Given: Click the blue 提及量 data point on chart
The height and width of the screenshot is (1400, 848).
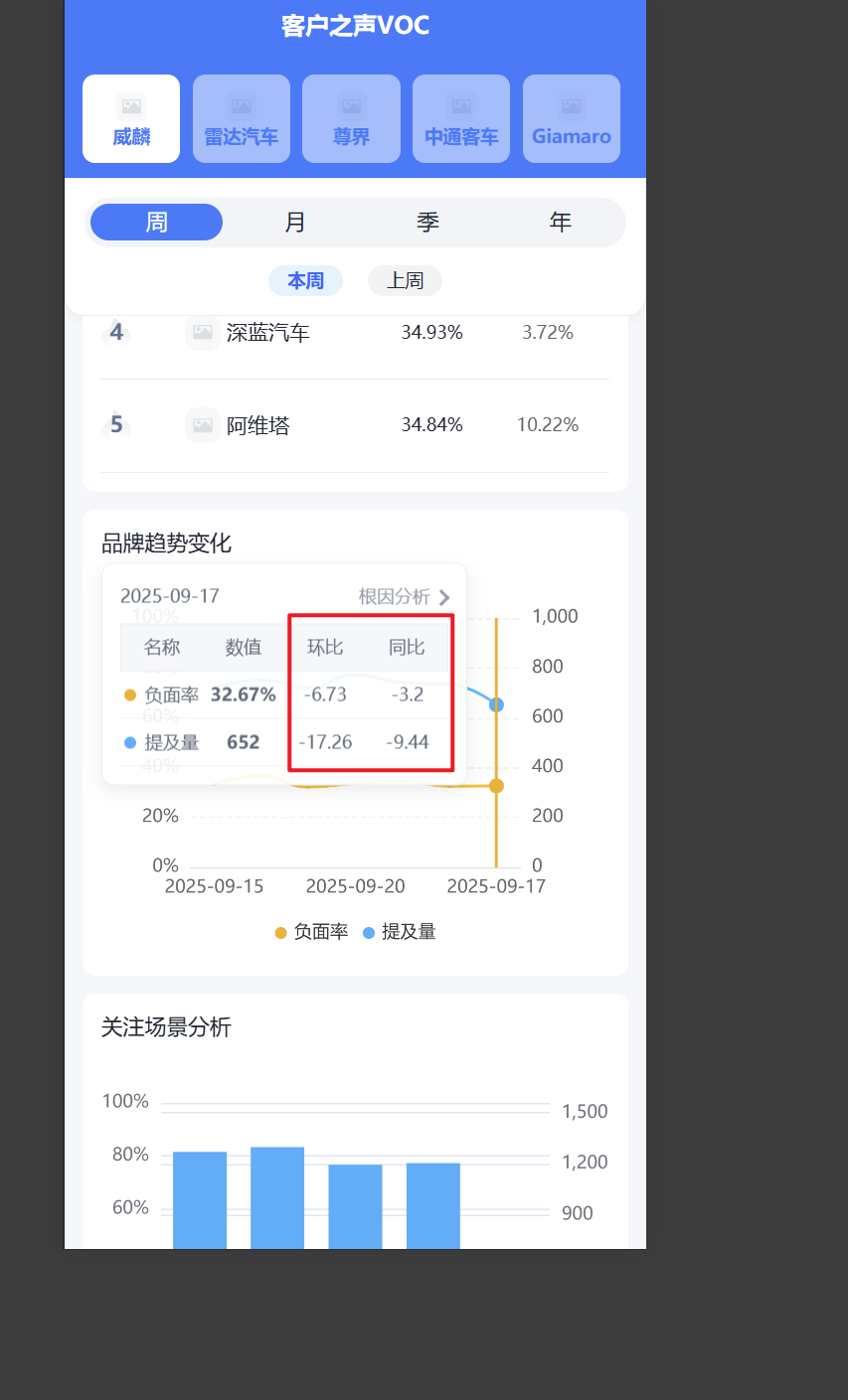Looking at the screenshot, I should point(496,704).
